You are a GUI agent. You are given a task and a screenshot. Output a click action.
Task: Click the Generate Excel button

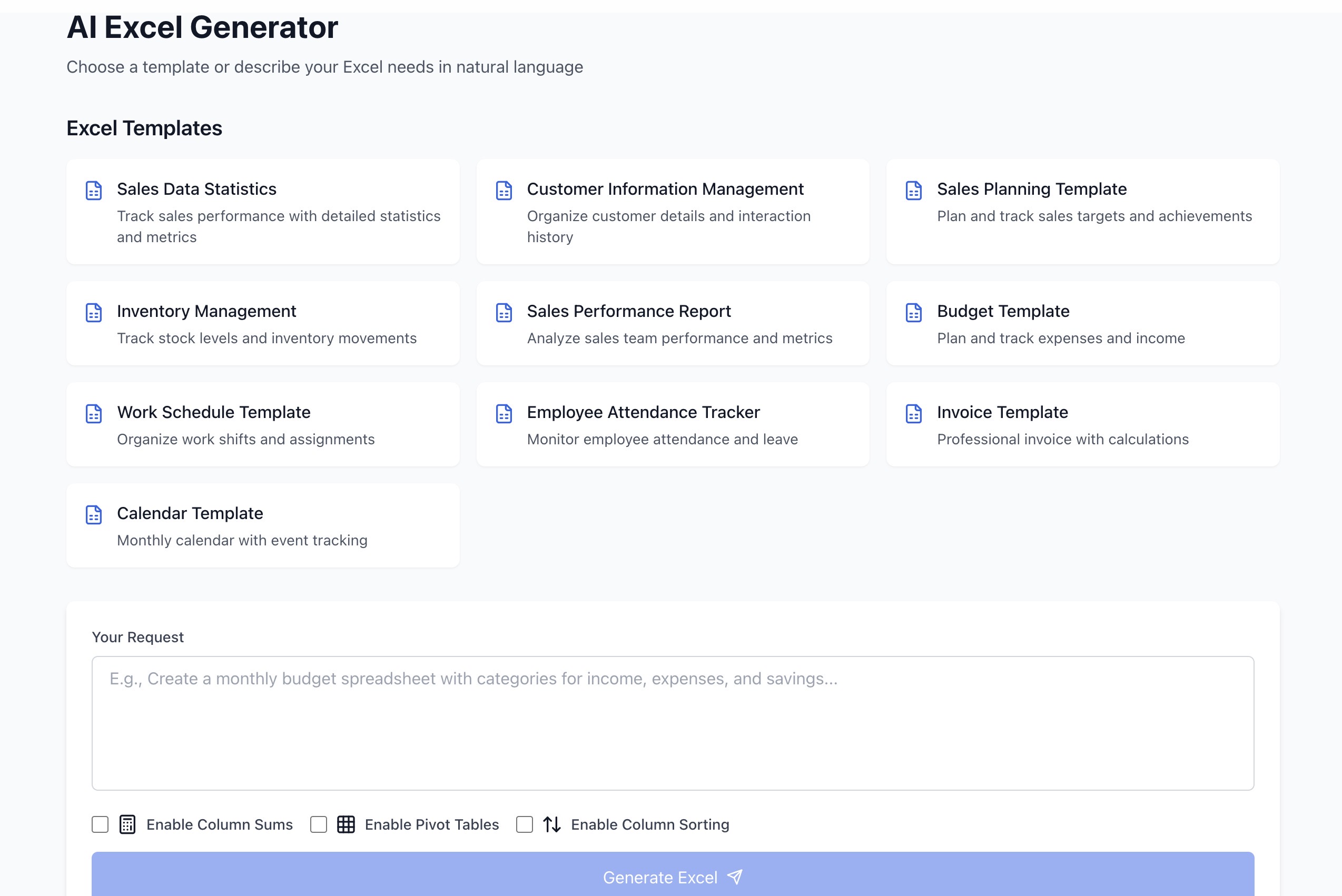672,878
